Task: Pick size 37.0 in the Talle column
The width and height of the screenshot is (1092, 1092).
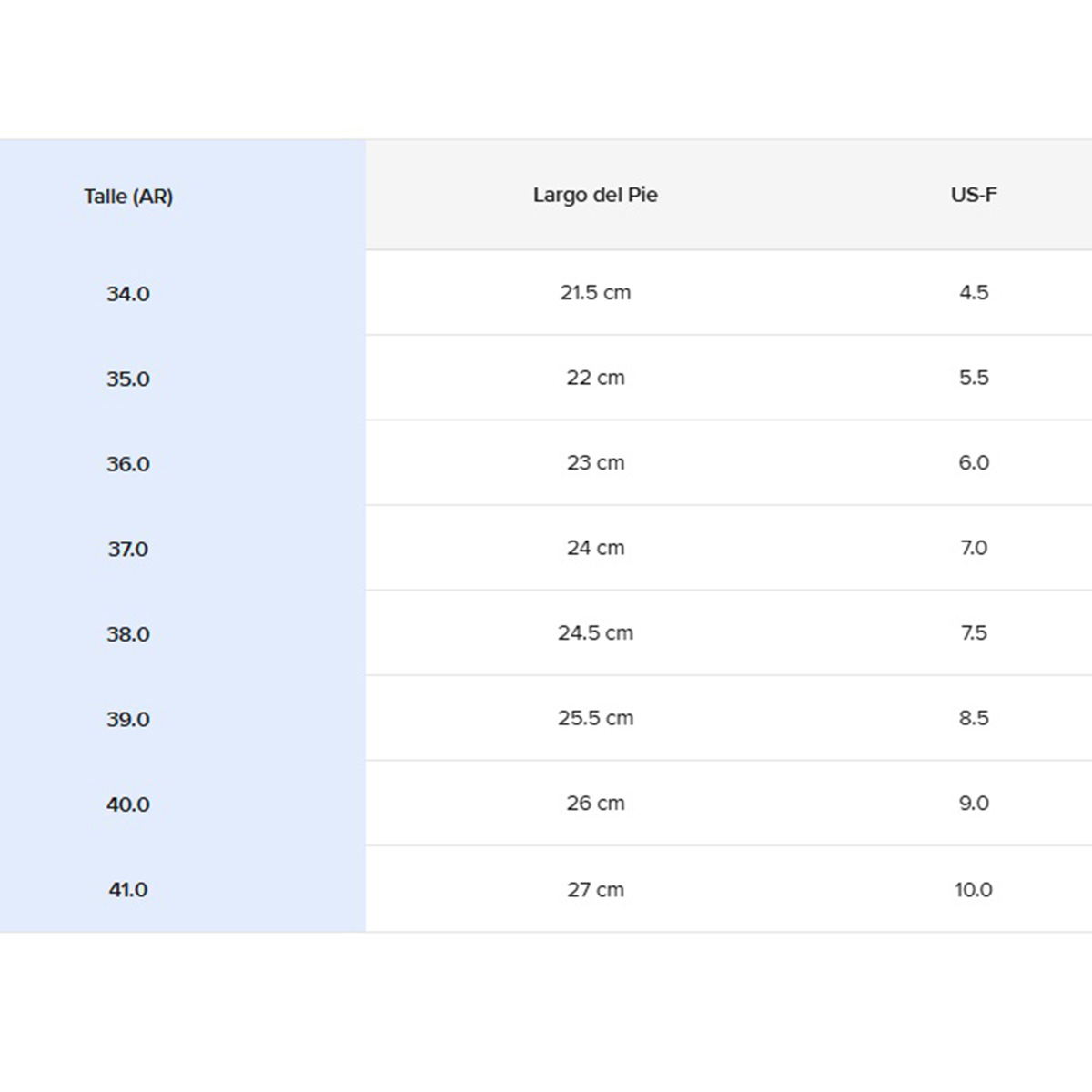Action: pos(128,549)
